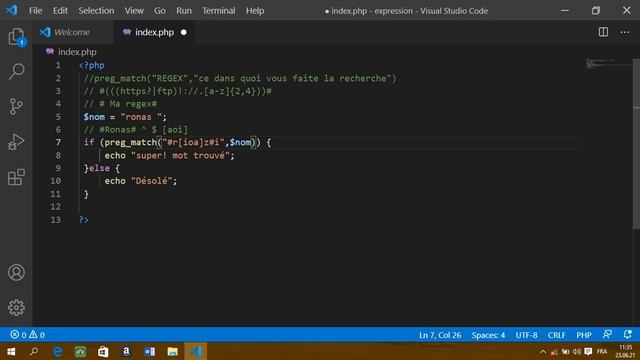Open the clock and date in taskbar
The width and height of the screenshot is (640, 360).
pos(625,351)
